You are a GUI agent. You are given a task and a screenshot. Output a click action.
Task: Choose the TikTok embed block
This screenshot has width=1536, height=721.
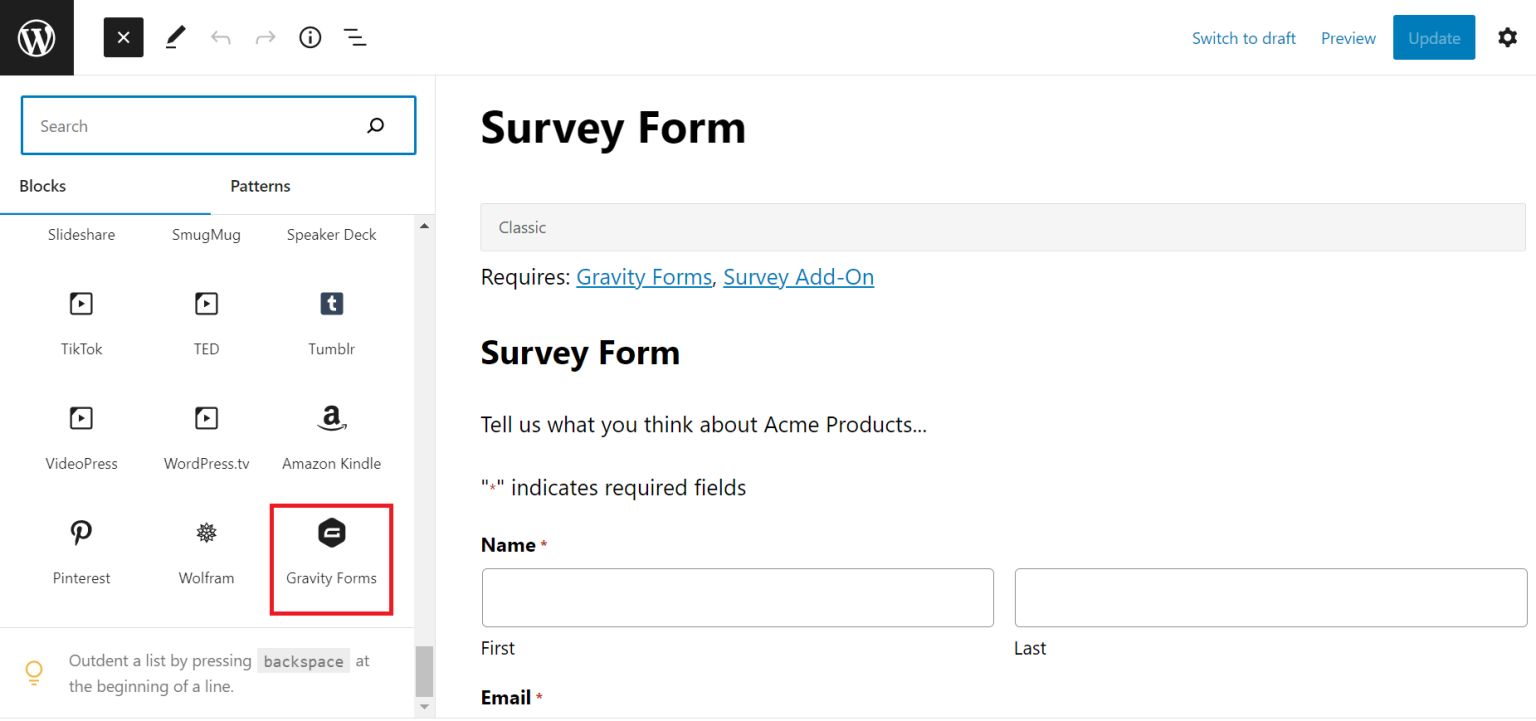pos(81,320)
